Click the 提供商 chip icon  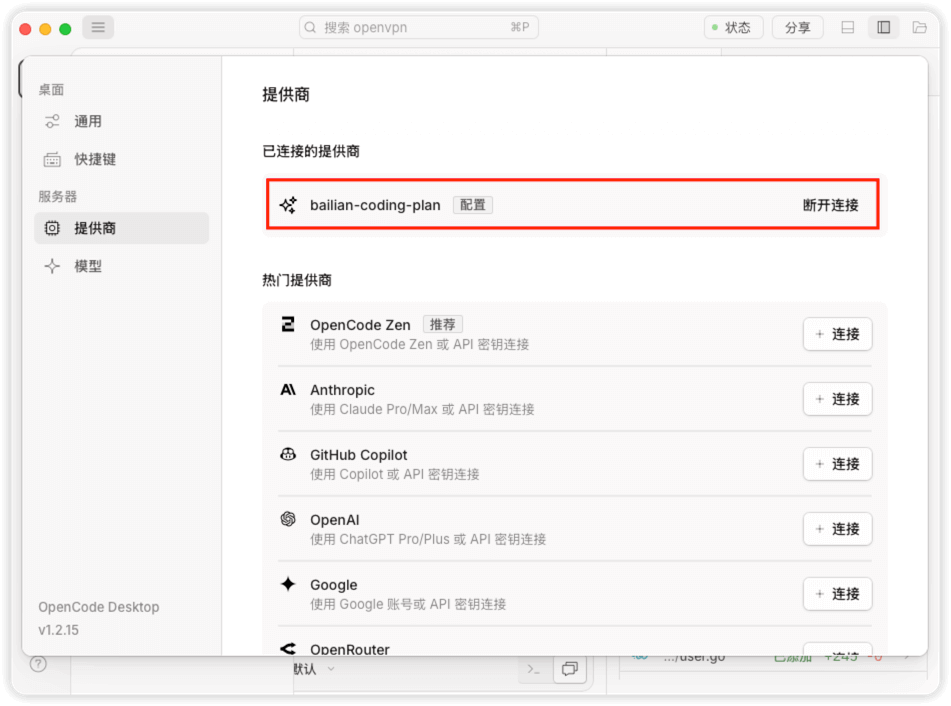point(52,228)
